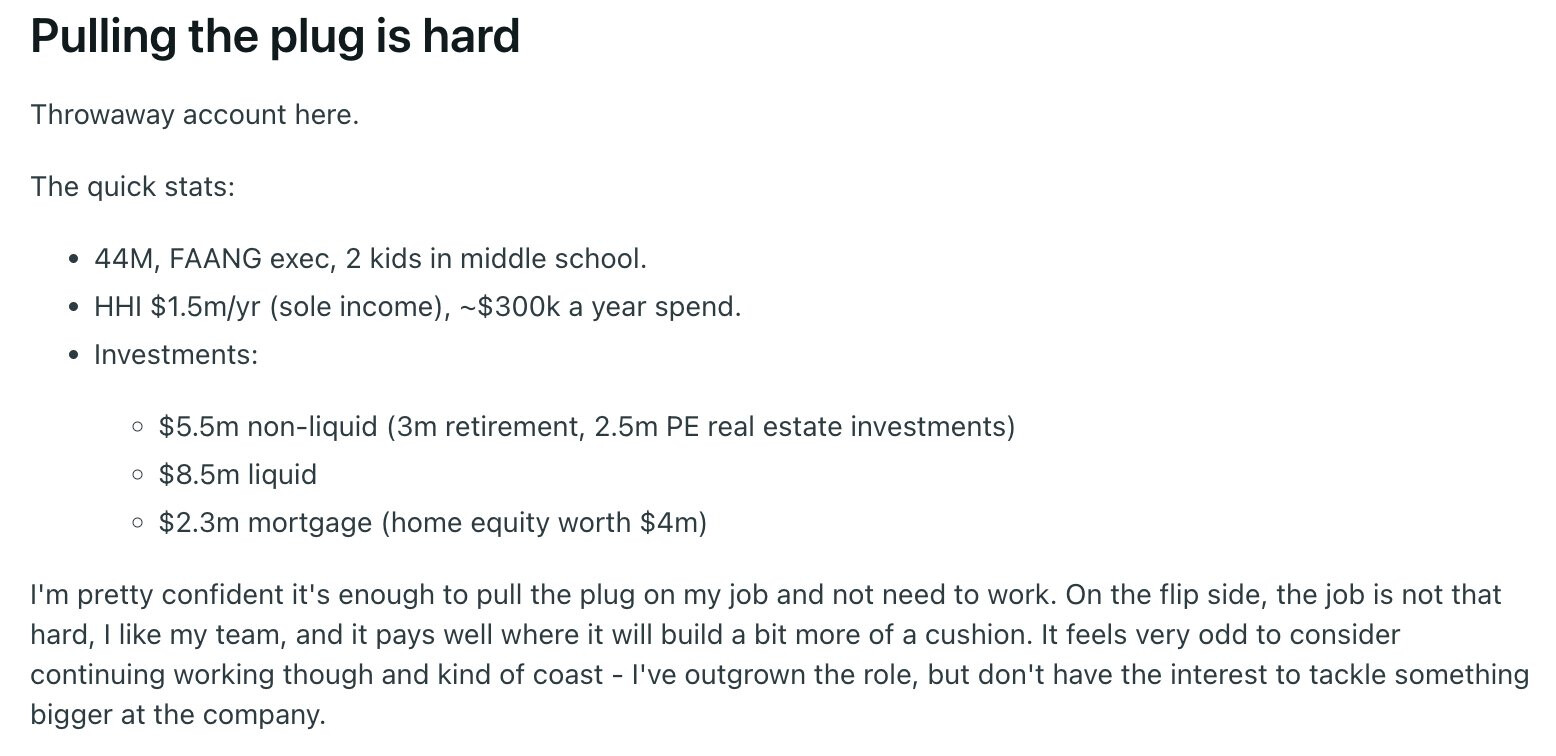Click the hollow bullet before '$8.5m liquid'
The image size is (1556, 756).
click(138, 475)
